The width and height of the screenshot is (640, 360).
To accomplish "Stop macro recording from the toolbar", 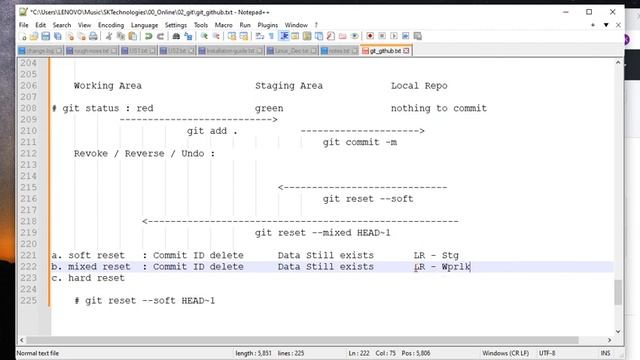I will click(x=382, y=36).
